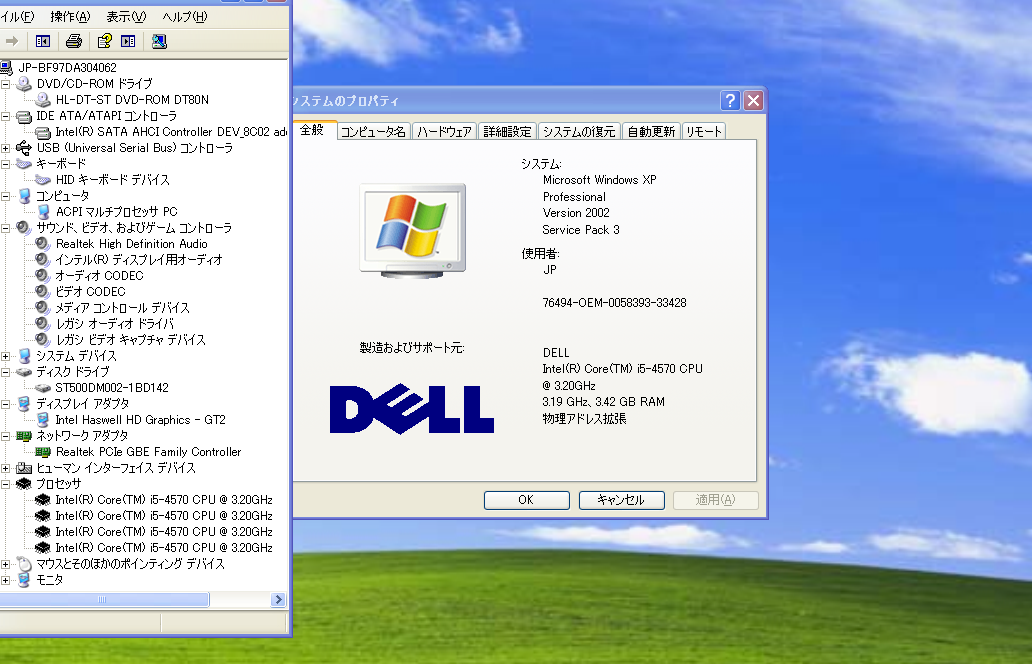Select プロセッサ category row
The height and width of the screenshot is (664, 1032).
click(x=59, y=484)
